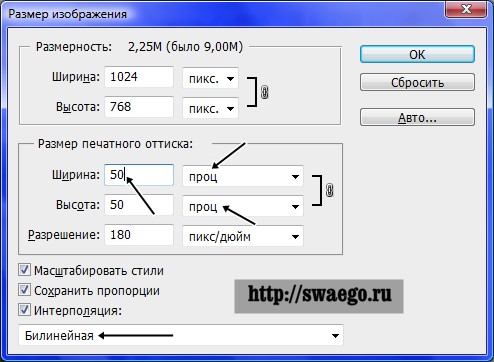Click the print size Высота field with 50
Viewport: 494px width, 362px height.
tap(139, 205)
